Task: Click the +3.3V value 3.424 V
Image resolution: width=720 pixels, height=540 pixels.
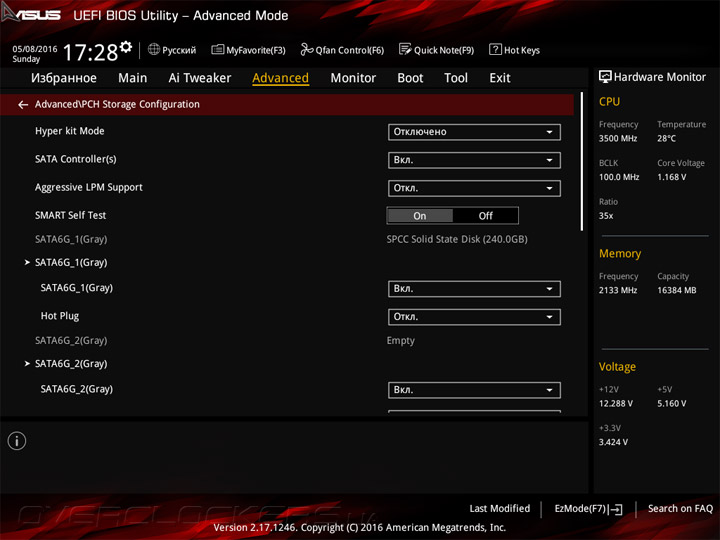Action: (613, 442)
